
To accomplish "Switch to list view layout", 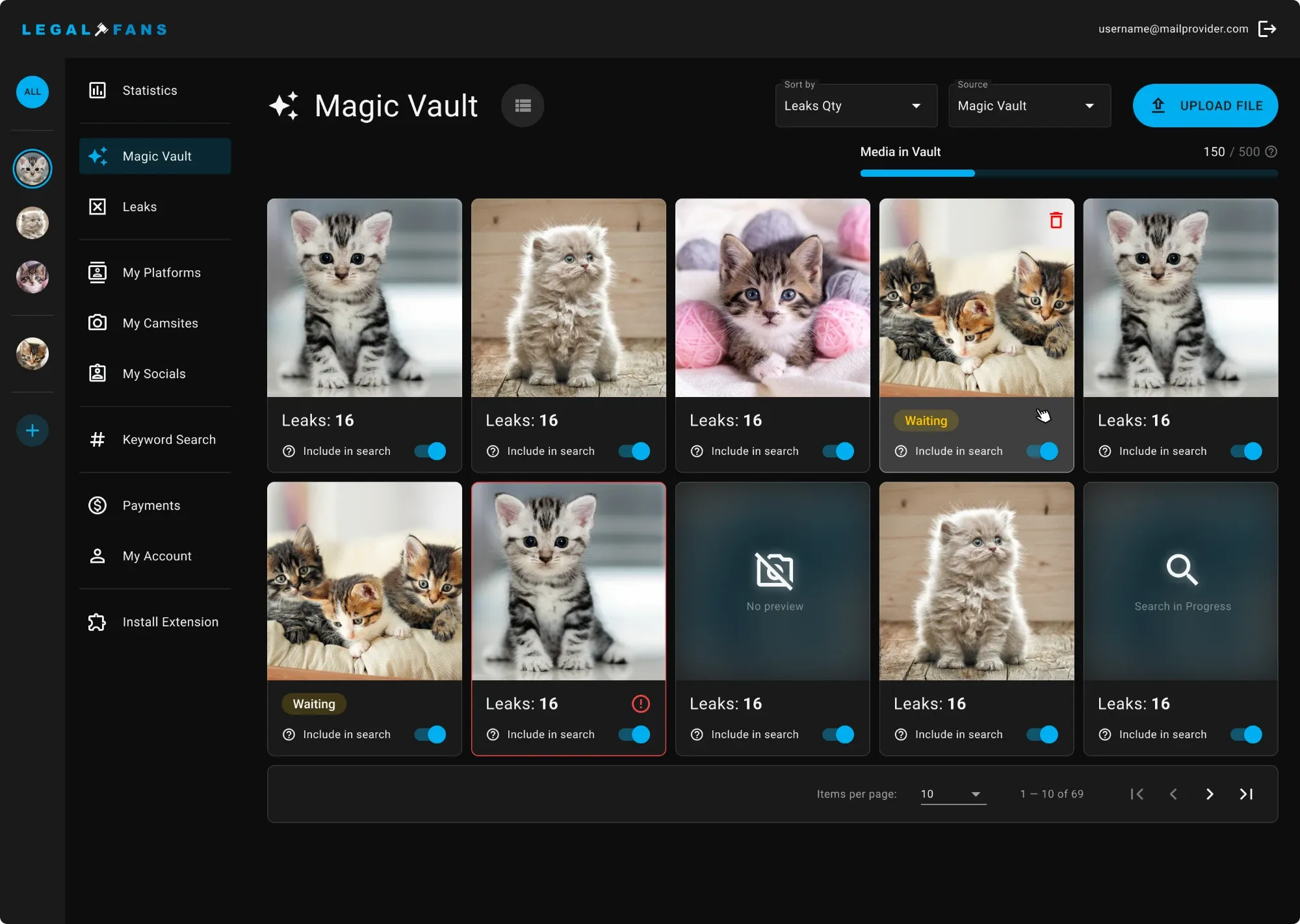I will (x=523, y=105).
